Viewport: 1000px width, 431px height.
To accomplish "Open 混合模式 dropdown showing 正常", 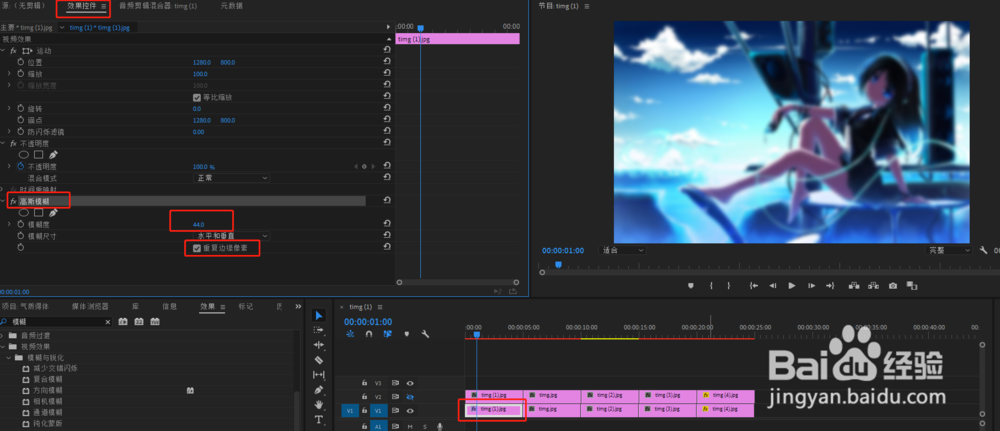I will point(231,178).
